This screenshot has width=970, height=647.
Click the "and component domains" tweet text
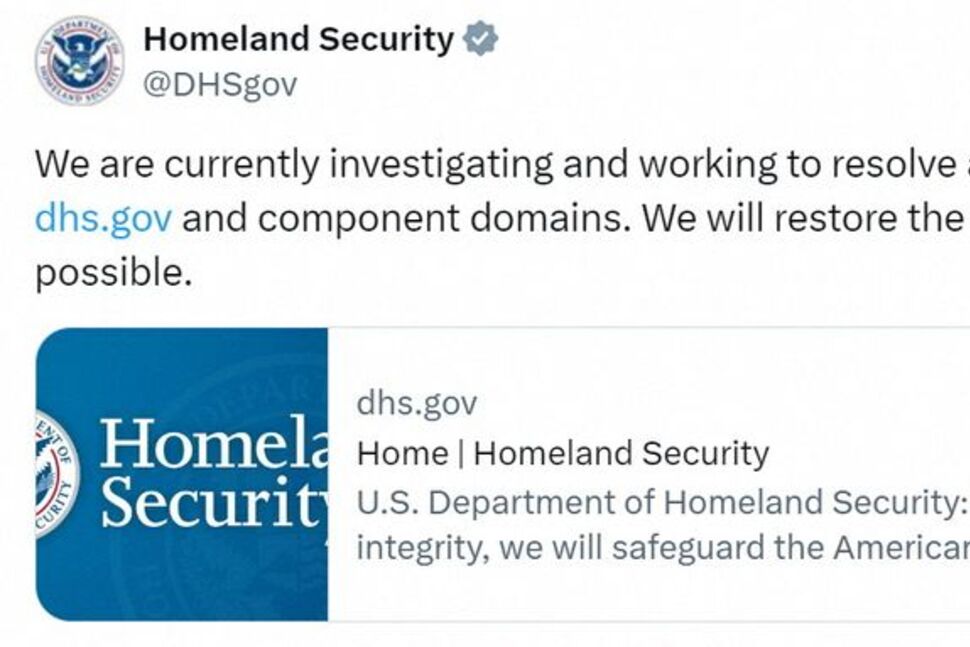405,218
